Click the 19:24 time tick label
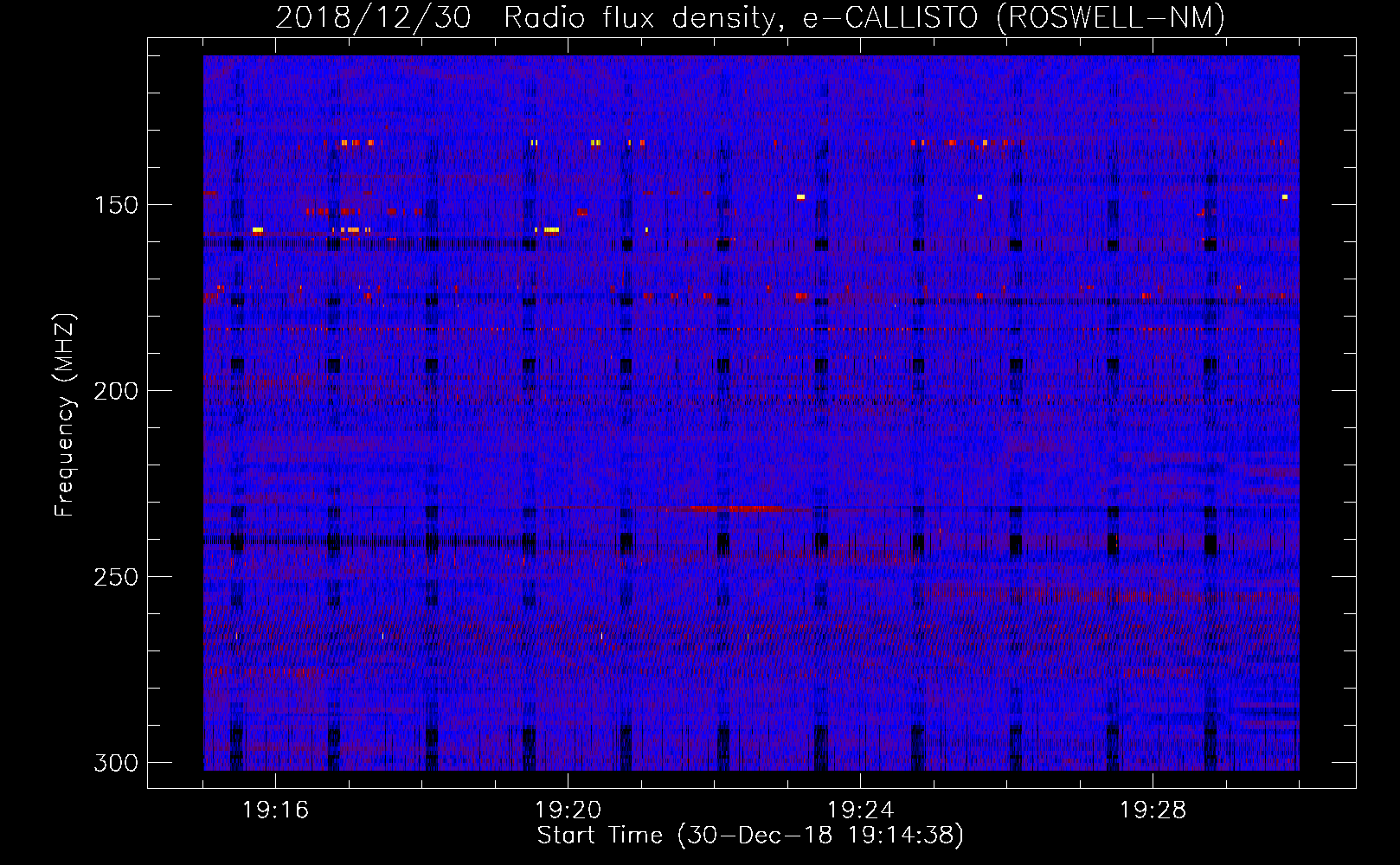The image size is (1400, 865). [x=861, y=811]
